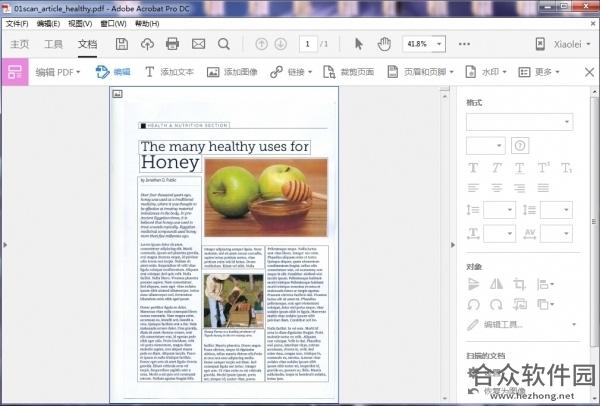The image size is (600, 406).
Task: Toggle underline text style
Action: pyautogui.click(x=519, y=168)
